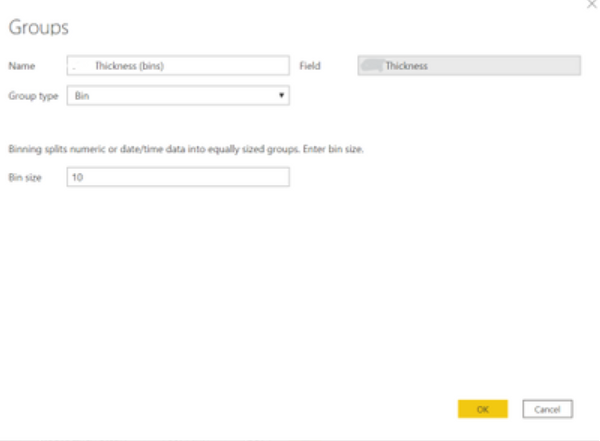This screenshot has height=441, width=600.
Task: Click the Group type label
Action: tap(33, 96)
